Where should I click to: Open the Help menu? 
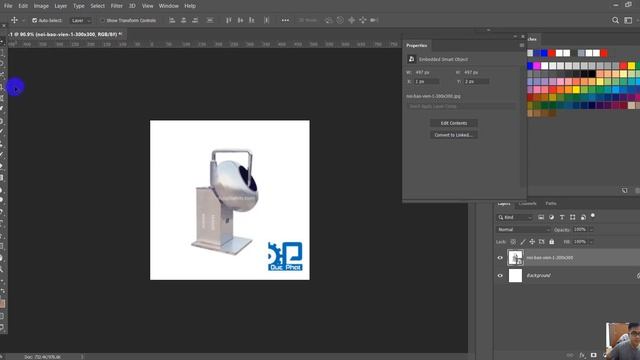tap(190, 6)
